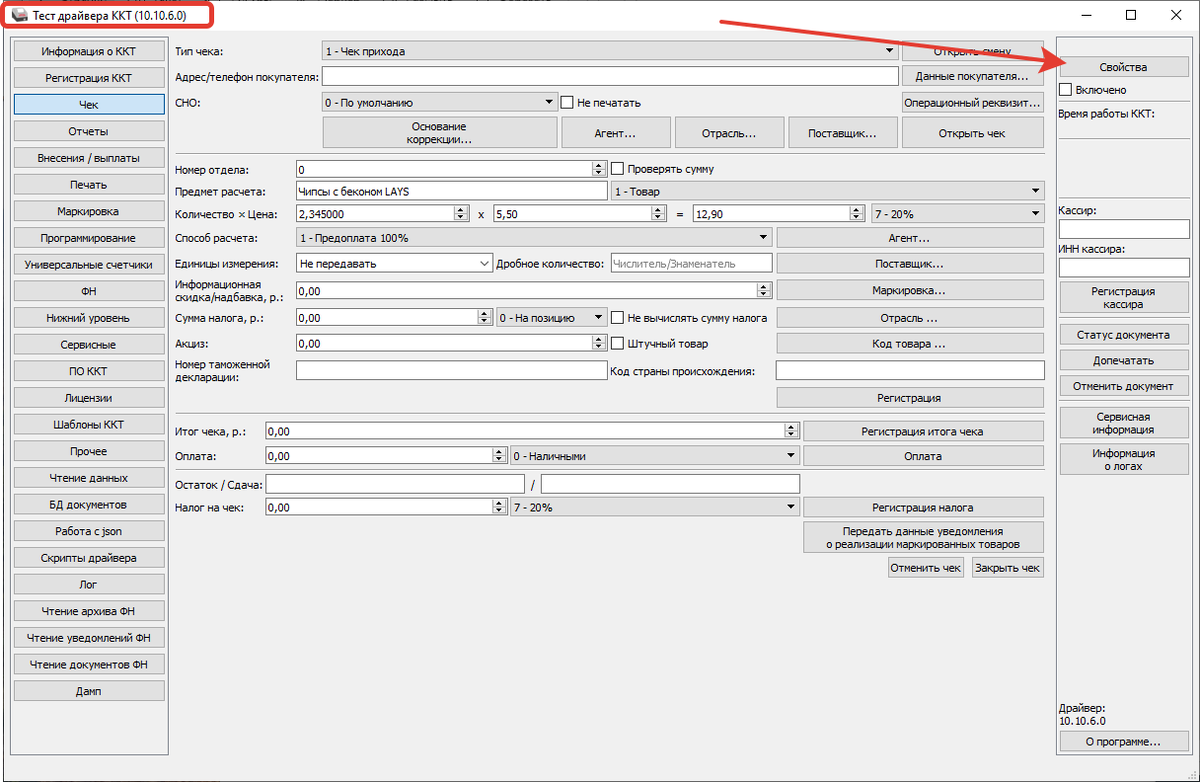Click Данные покупателя button
The height and width of the screenshot is (782, 1200).
coord(973,76)
